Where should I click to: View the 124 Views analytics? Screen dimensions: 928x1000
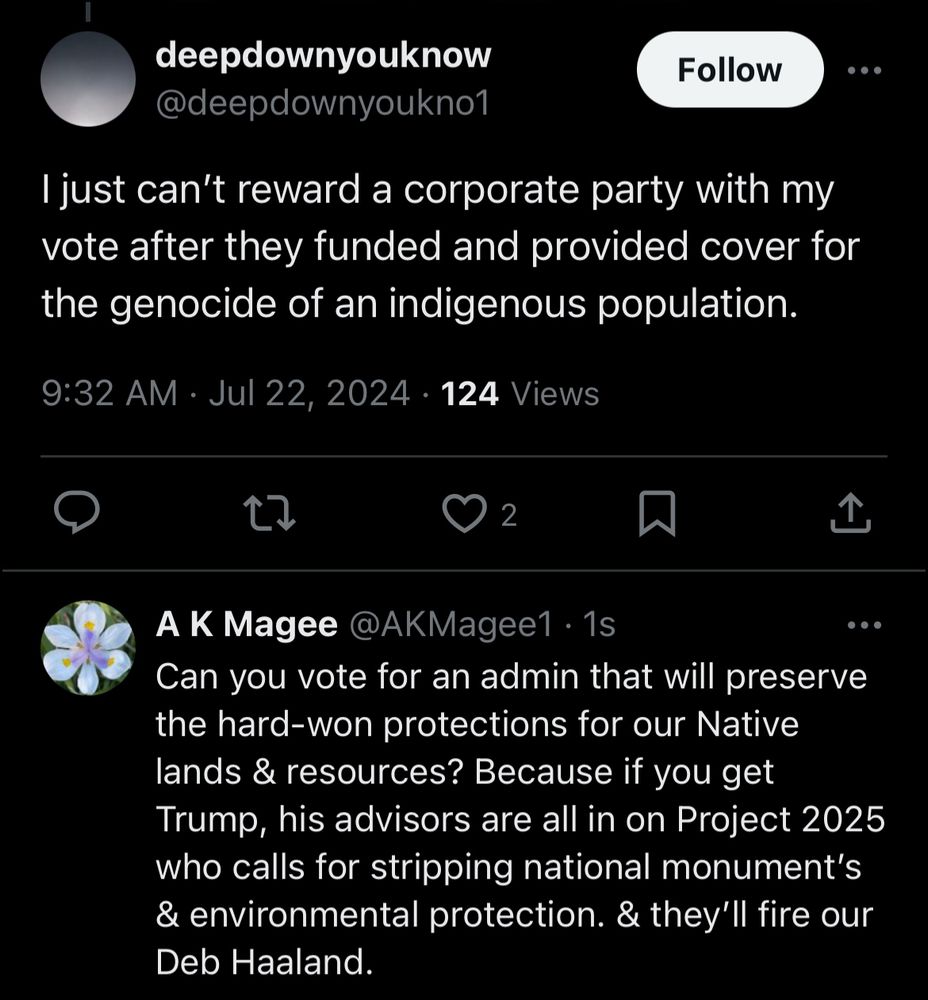[x=519, y=394]
